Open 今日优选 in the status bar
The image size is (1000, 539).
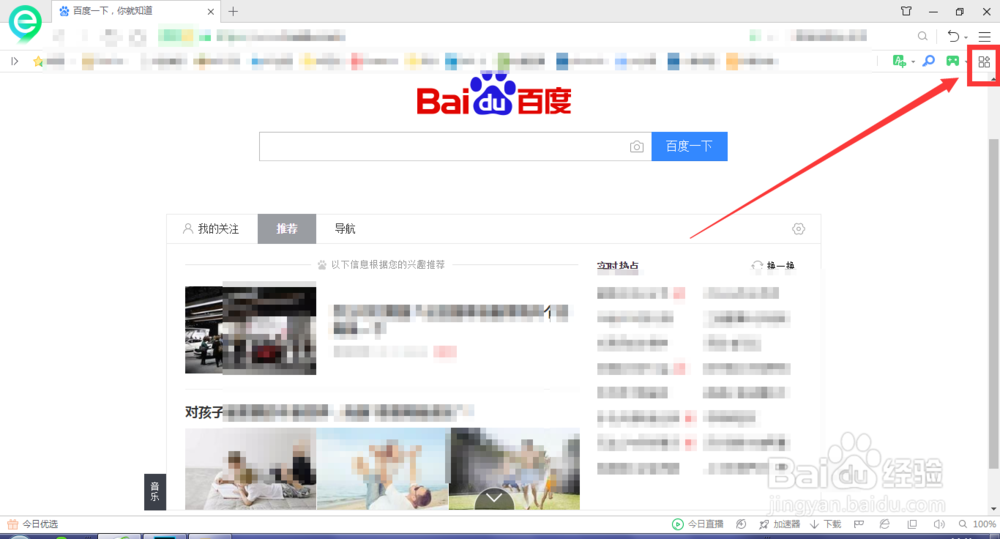[x=33, y=524]
